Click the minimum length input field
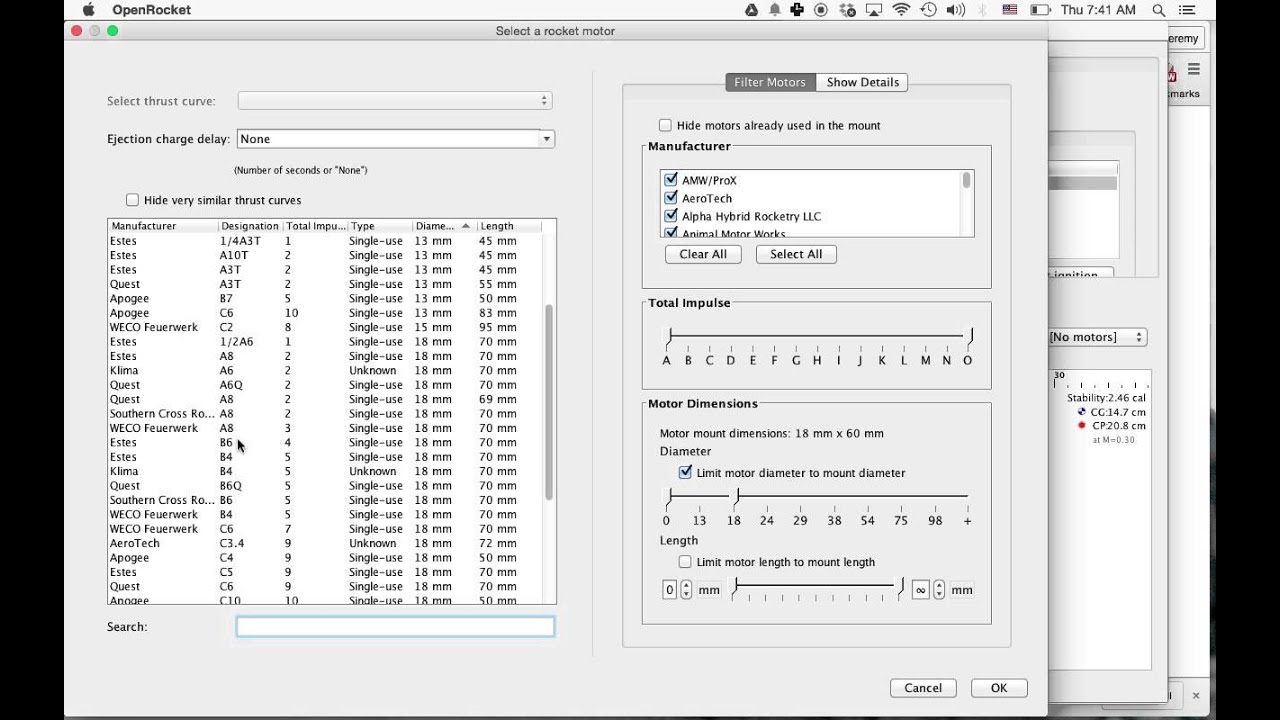Image resolution: width=1280 pixels, height=720 pixels. (670, 590)
